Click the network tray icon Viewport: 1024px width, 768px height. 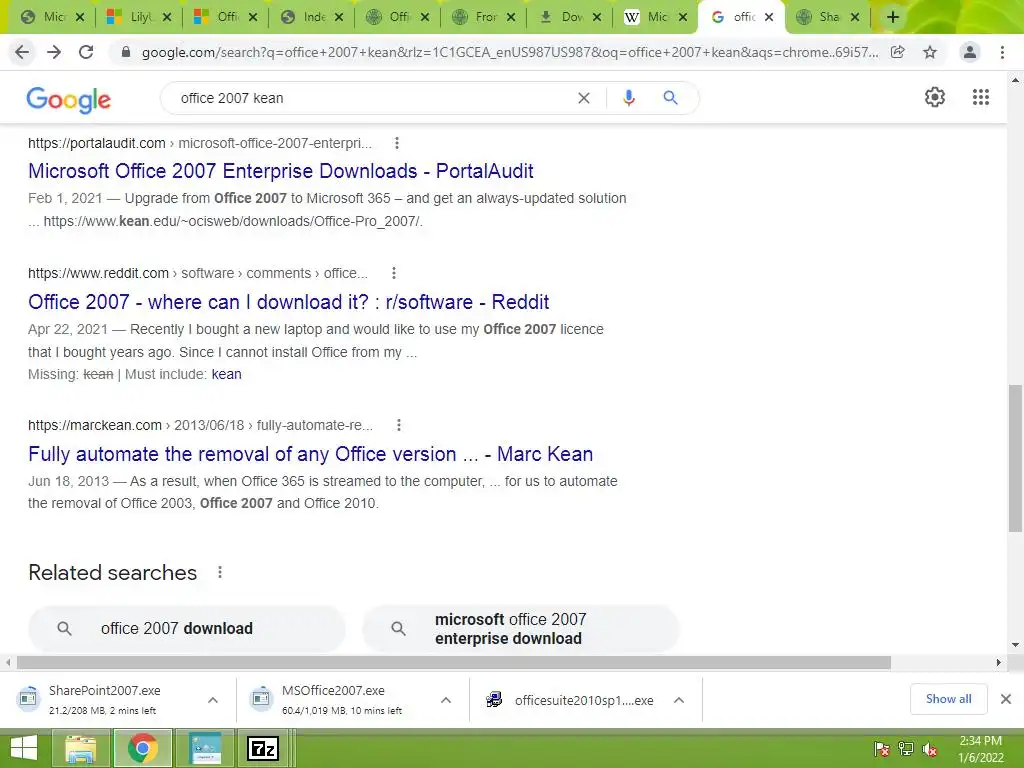point(906,749)
